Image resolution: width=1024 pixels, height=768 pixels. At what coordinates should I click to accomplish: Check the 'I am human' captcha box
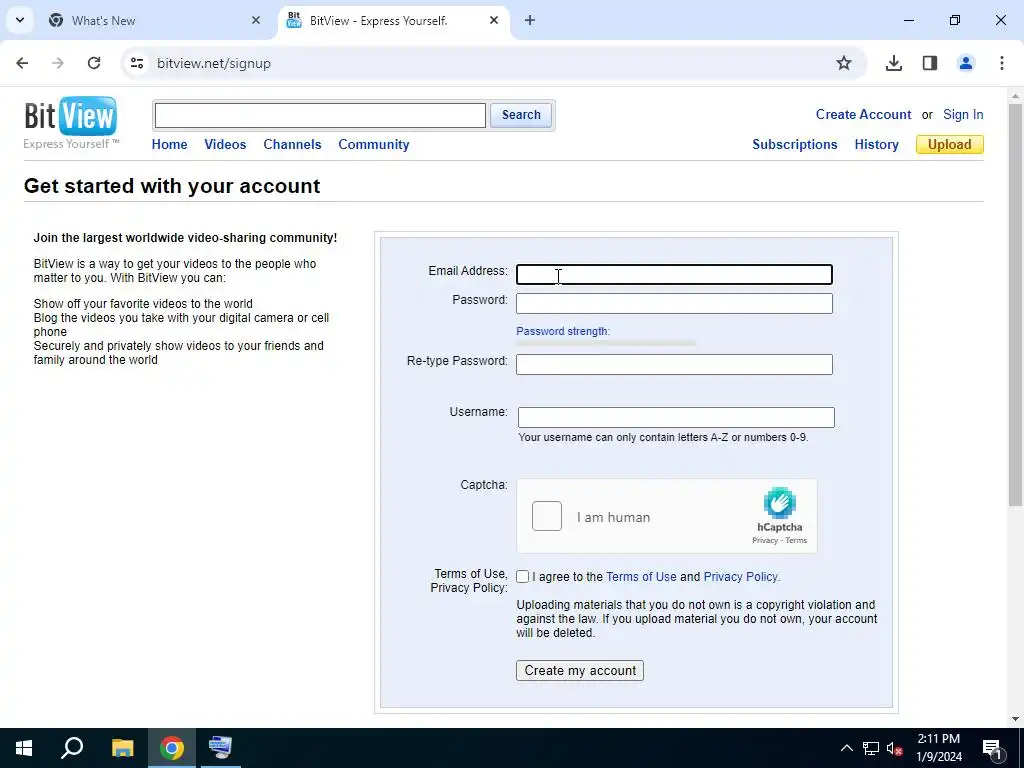[547, 516]
